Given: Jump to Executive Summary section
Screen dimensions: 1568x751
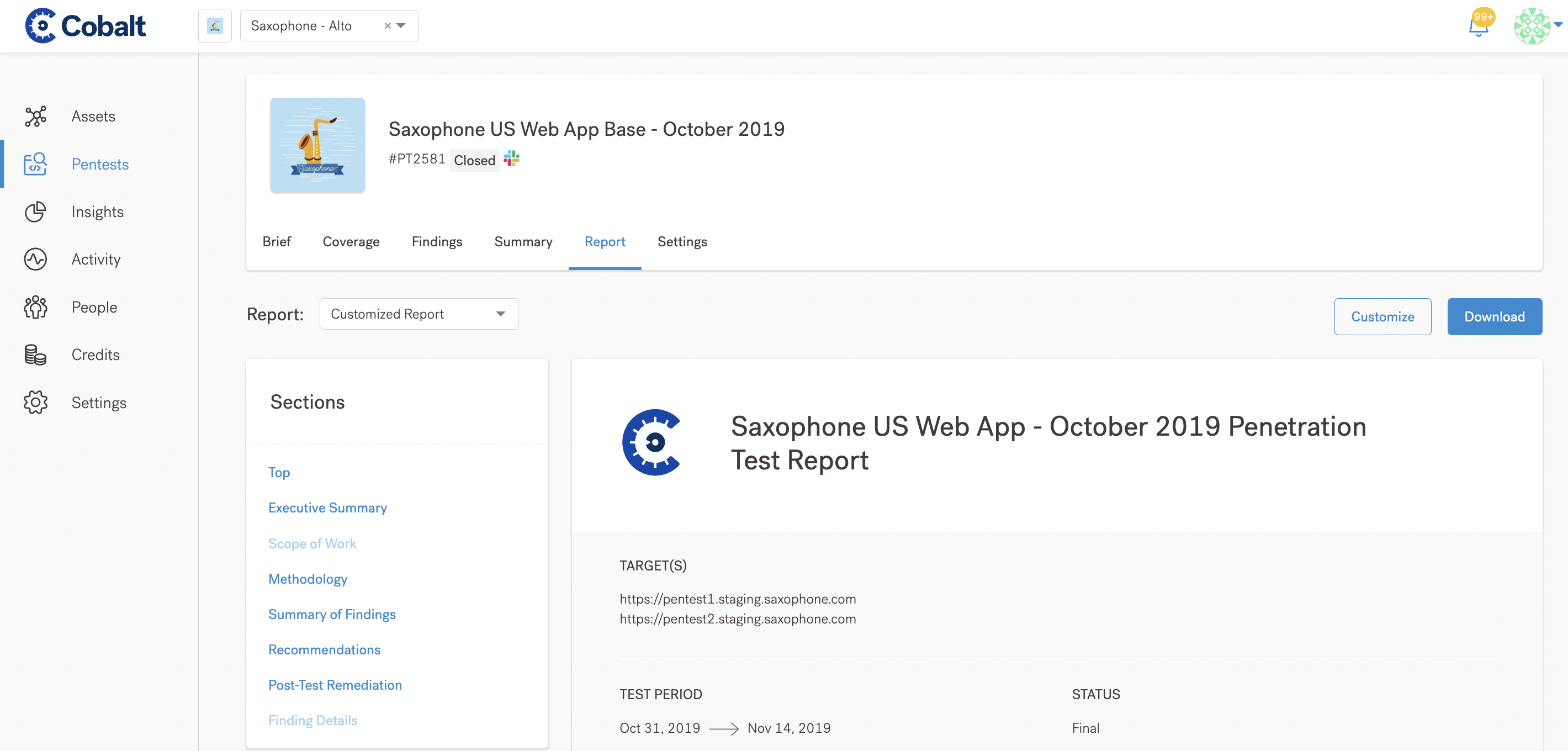Looking at the screenshot, I should (x=327, y=507).
